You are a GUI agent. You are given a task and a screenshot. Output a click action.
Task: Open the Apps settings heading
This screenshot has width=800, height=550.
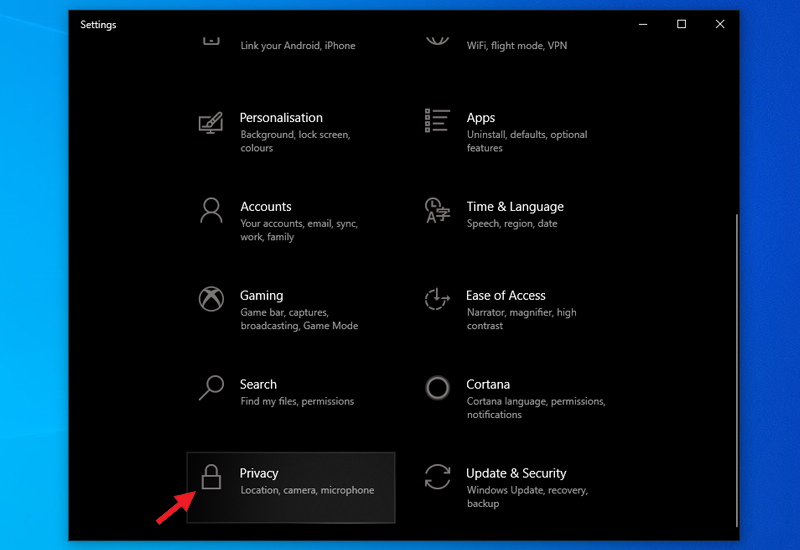click(481, 118)
